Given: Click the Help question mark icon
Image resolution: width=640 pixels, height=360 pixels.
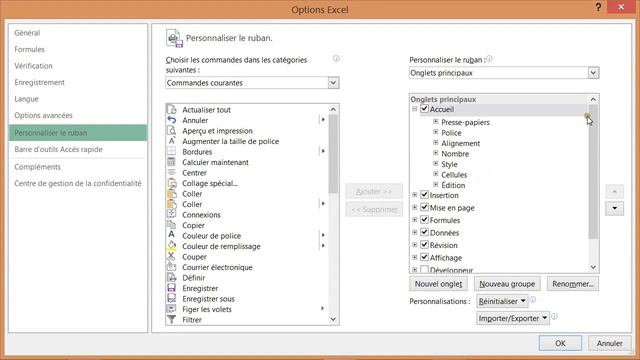Looking at the screenshot, I should (598, 7).
